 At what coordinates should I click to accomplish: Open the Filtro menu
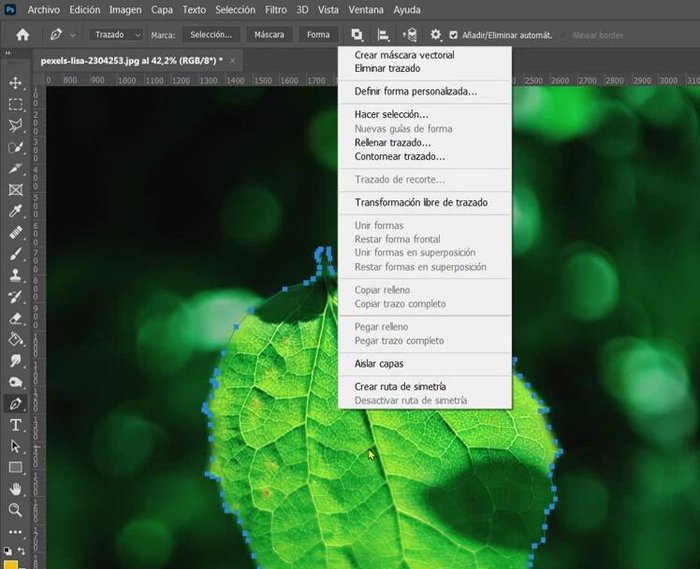[x=276, y=9]
